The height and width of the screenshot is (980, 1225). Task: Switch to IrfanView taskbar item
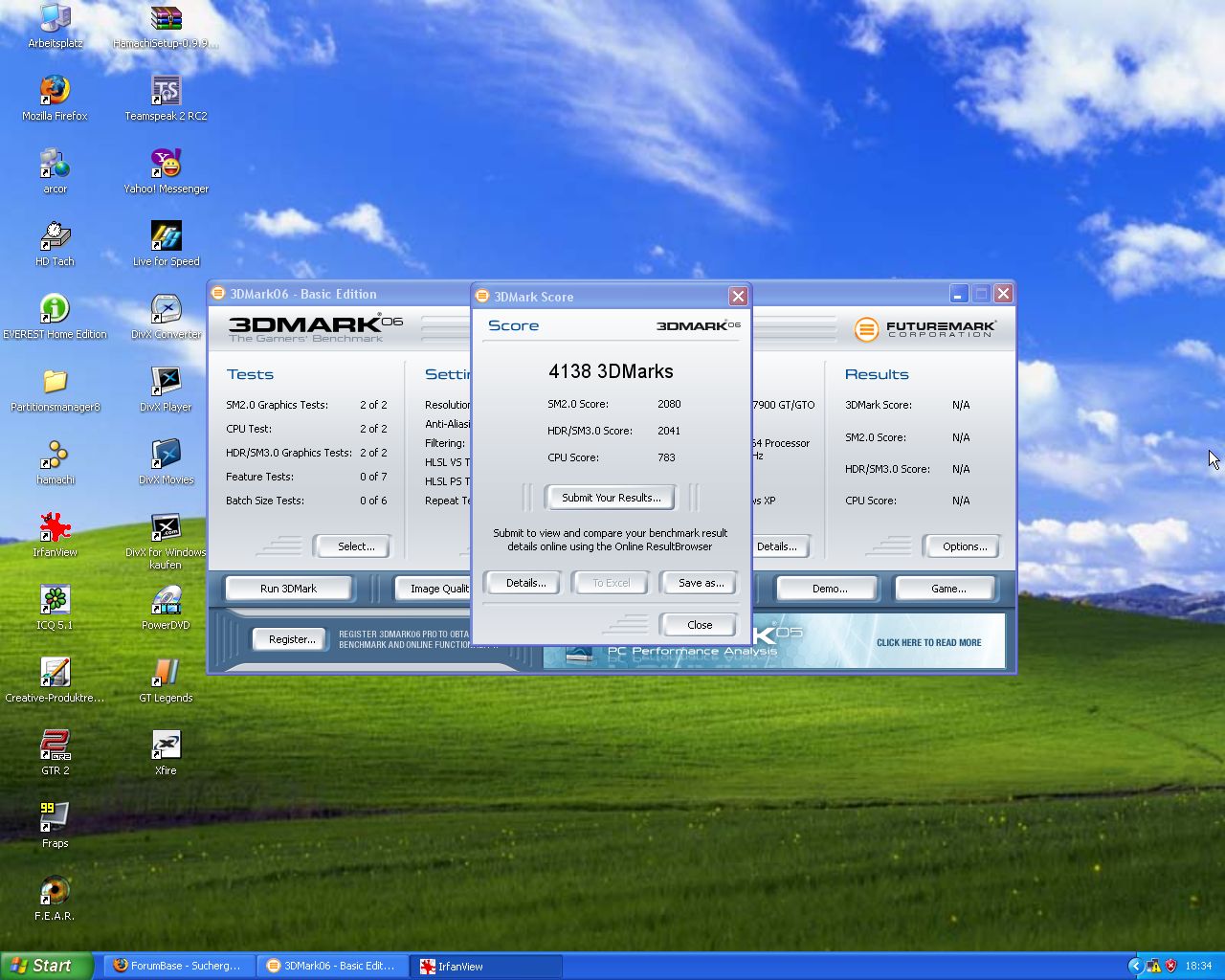tap(486, 966)
